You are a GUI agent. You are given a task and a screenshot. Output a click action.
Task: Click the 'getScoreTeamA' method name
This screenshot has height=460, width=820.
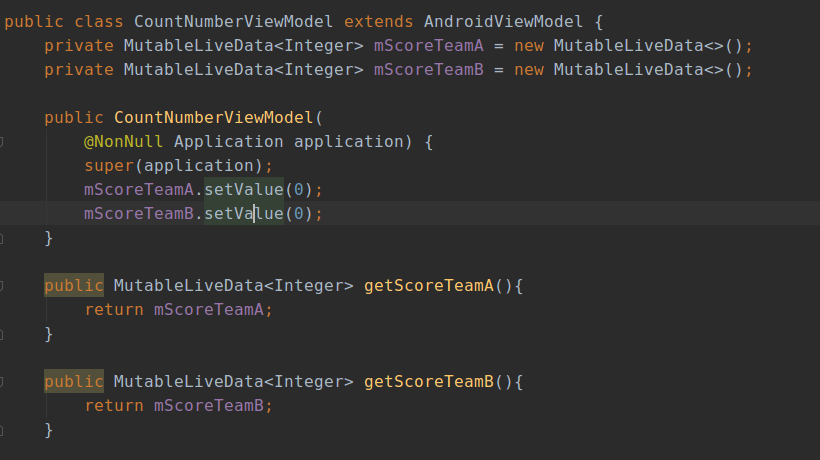429,285
